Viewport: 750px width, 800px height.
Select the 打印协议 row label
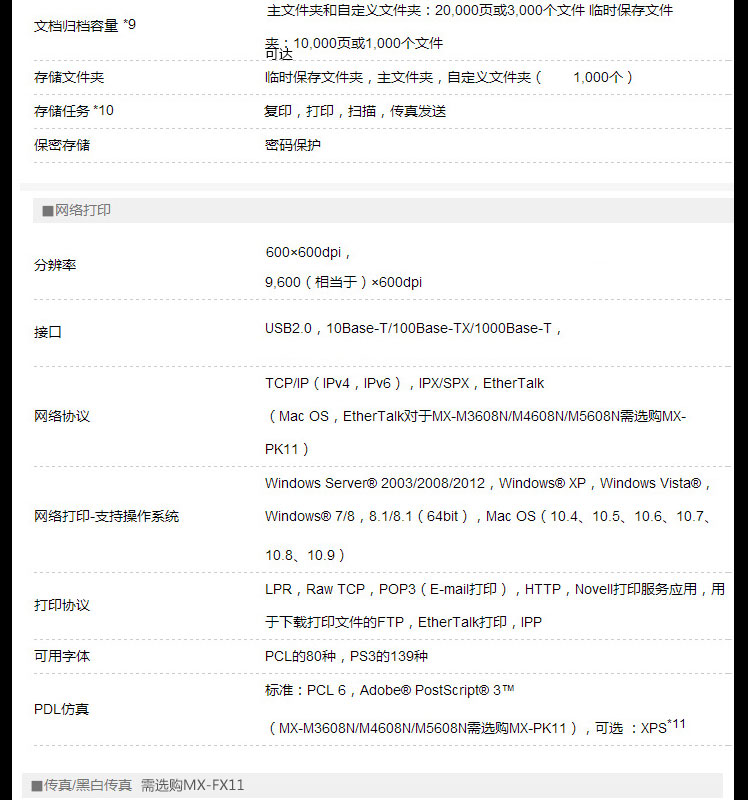[62, 605]
